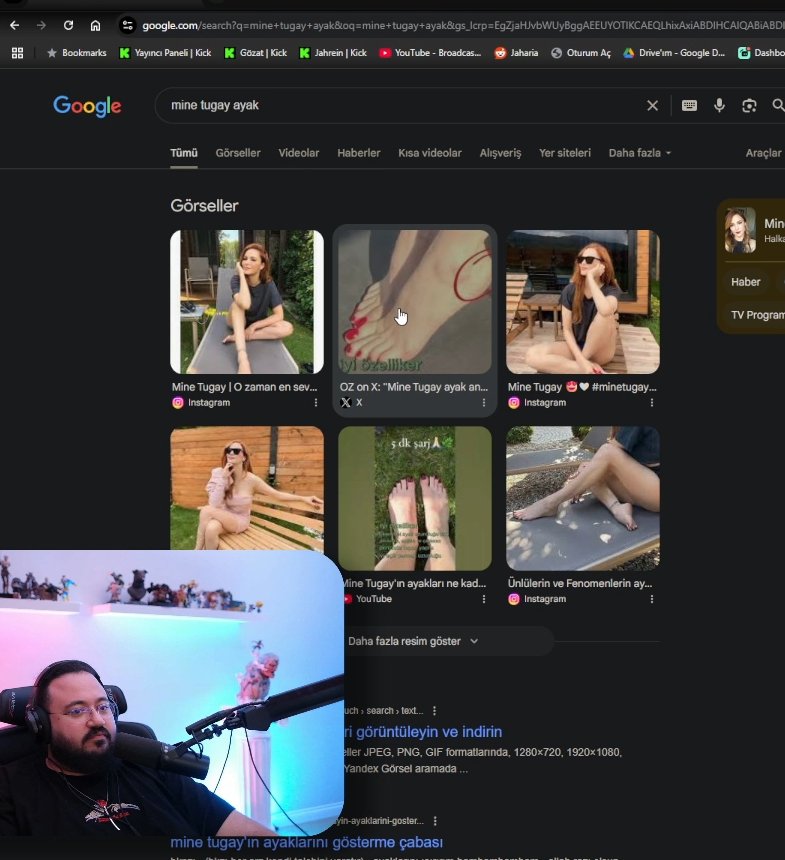
Task: Switch to the Görseller tab
Action: 238,153
